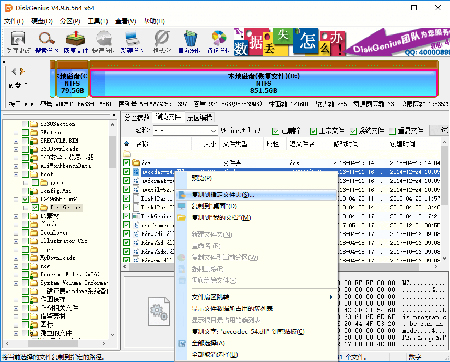Click the parent folder icon atop the file list
This screenshot has height=362, width=450.
pyautogui.click(x=127, y=154)
